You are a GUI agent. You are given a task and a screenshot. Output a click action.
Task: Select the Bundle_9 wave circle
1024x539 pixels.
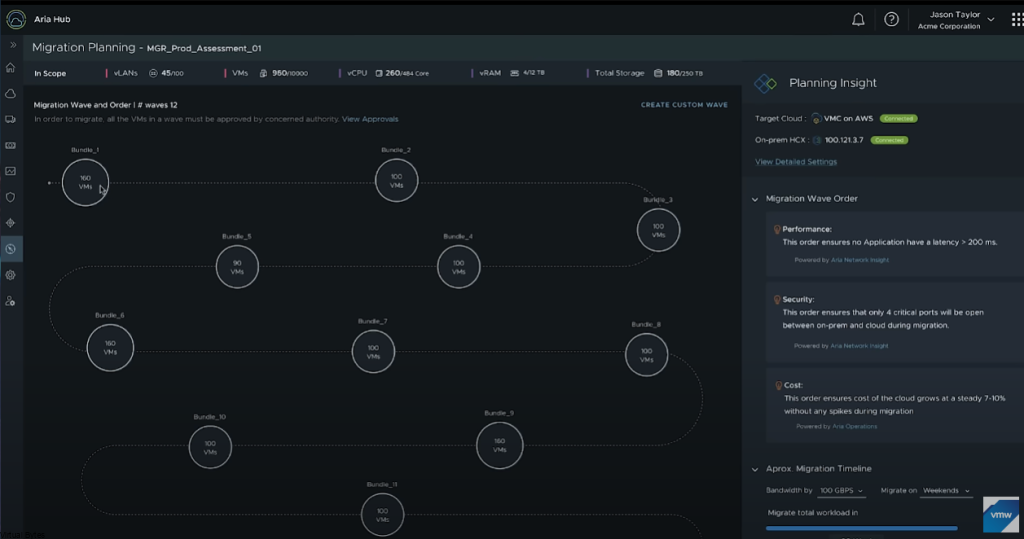(500, 446)
